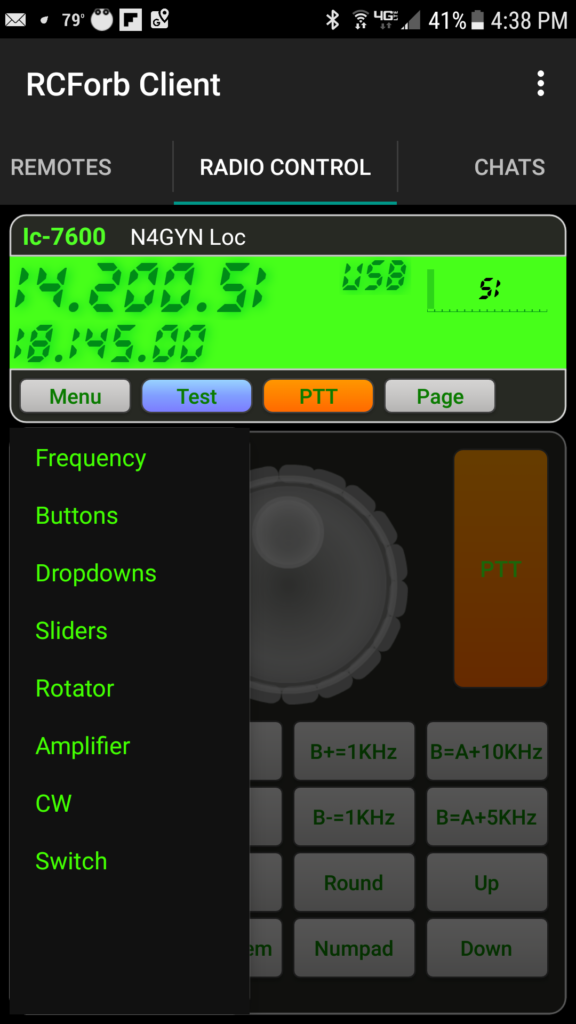Tap the 4:38 PM clock

(529, 20)
